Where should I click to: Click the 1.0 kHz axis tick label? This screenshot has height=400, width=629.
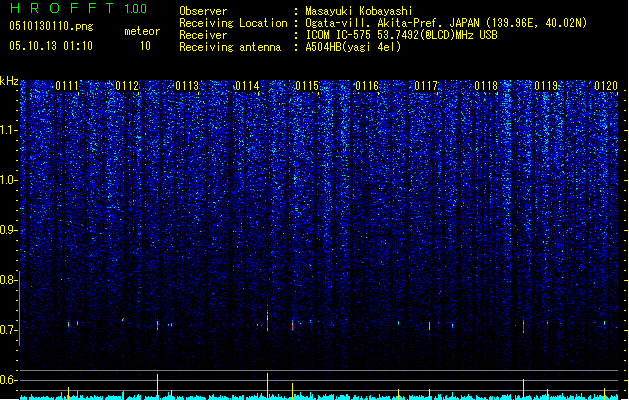click(x=9, y=180)
